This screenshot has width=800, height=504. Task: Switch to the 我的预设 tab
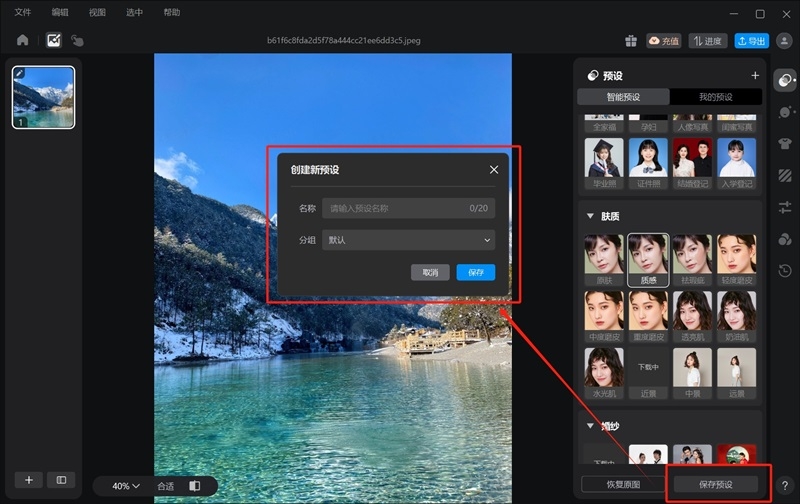click(x=715, y=97)
